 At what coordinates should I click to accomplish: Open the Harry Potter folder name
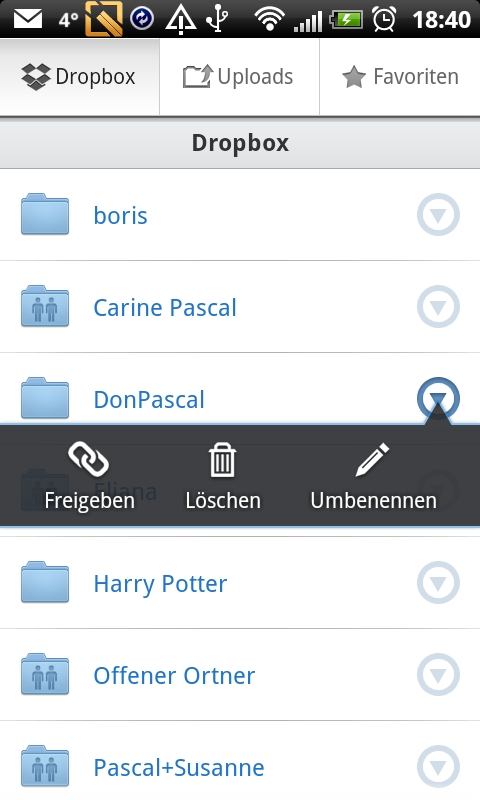pyautogui.click(x=160, y=584)
